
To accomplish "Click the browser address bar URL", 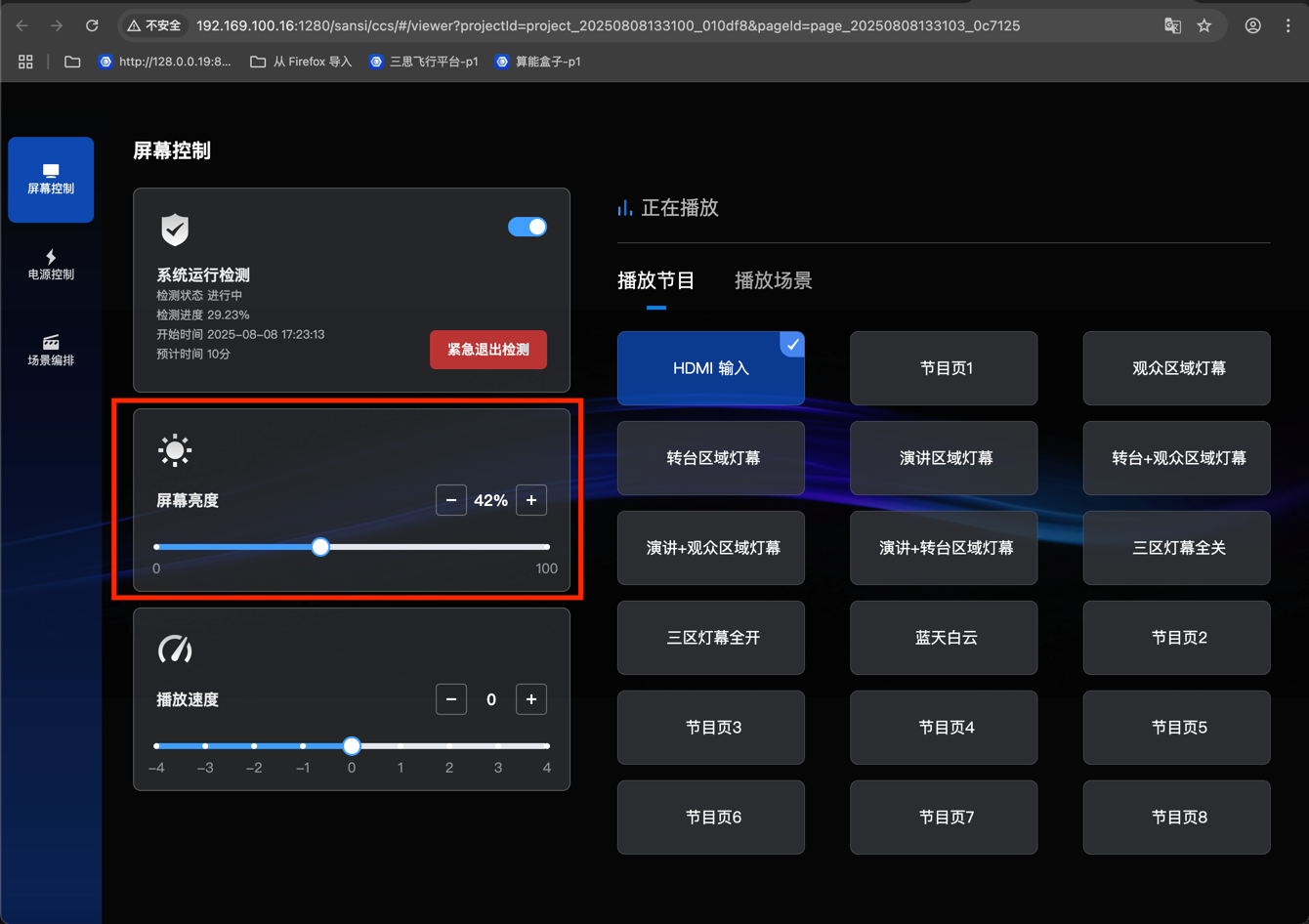I will (x=608, y=25).
